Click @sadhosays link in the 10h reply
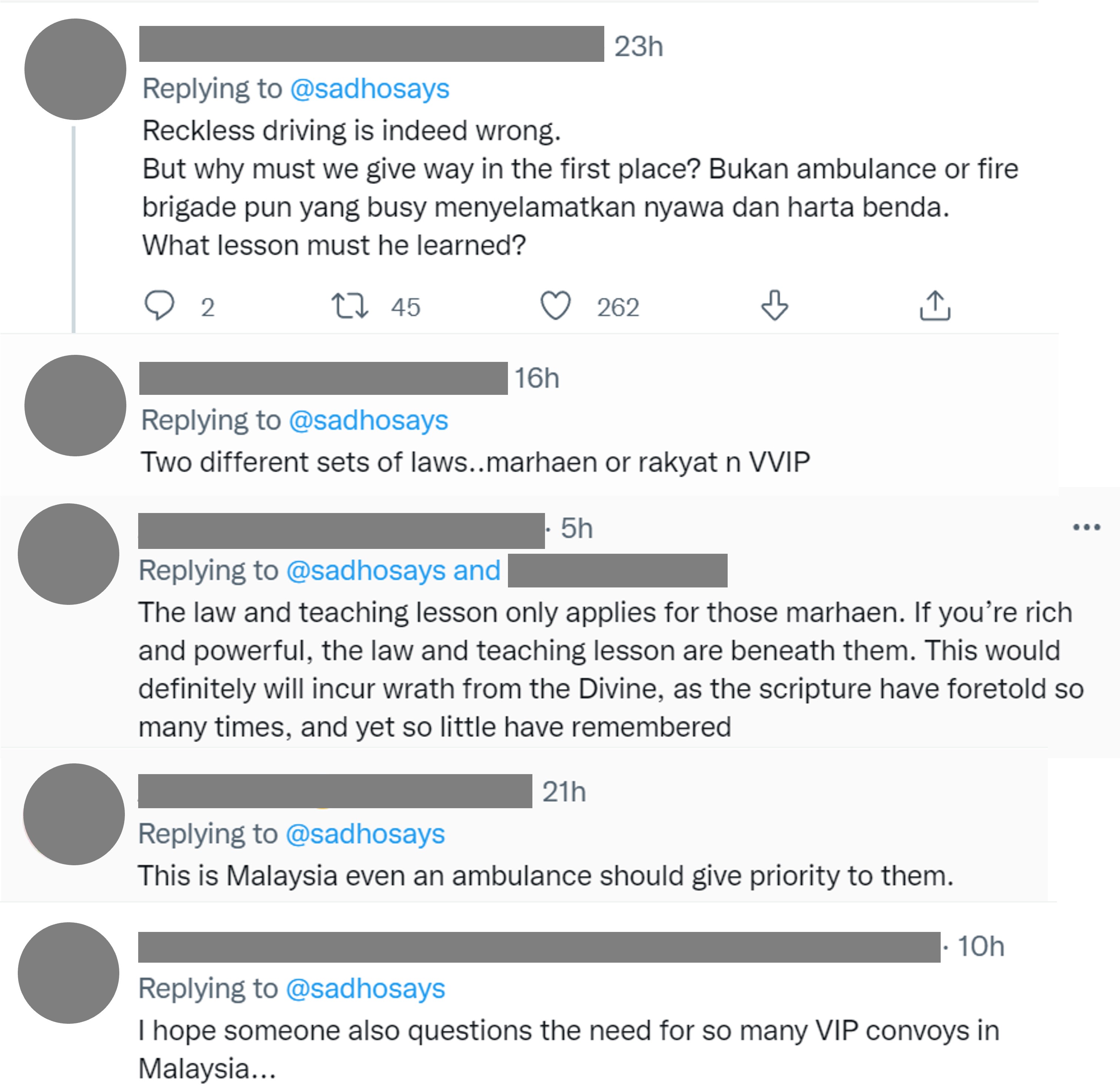 tap(365, 988)
